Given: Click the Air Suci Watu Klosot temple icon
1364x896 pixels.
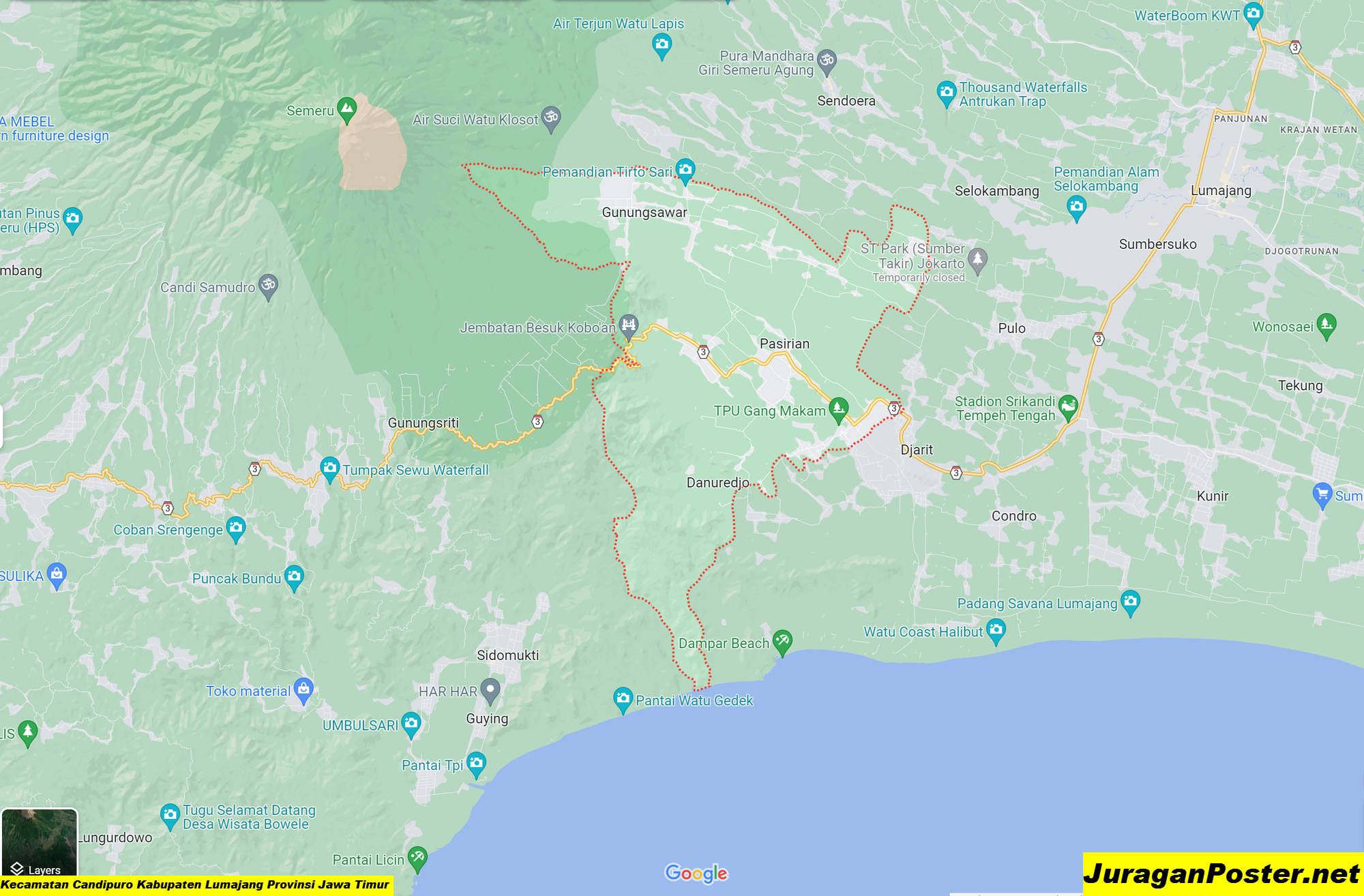Looking at the screenshot, I should 551,118.
